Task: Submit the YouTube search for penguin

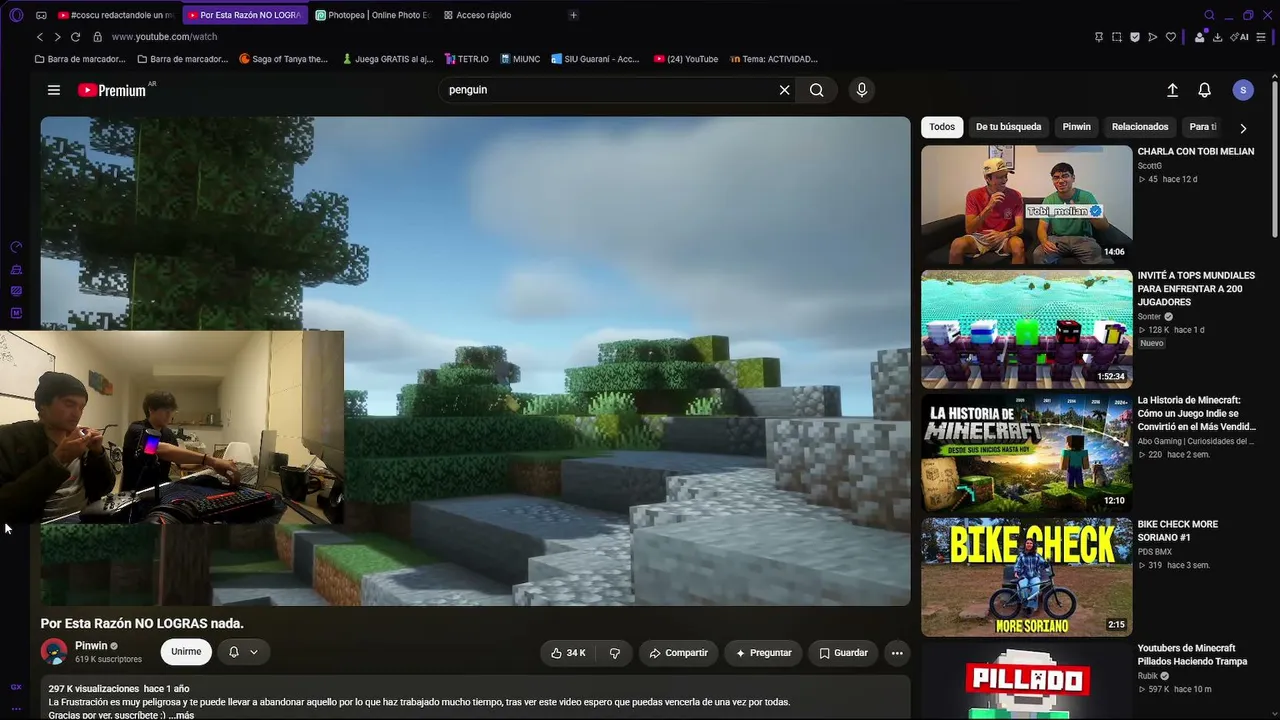Action: tap(817, 90)
